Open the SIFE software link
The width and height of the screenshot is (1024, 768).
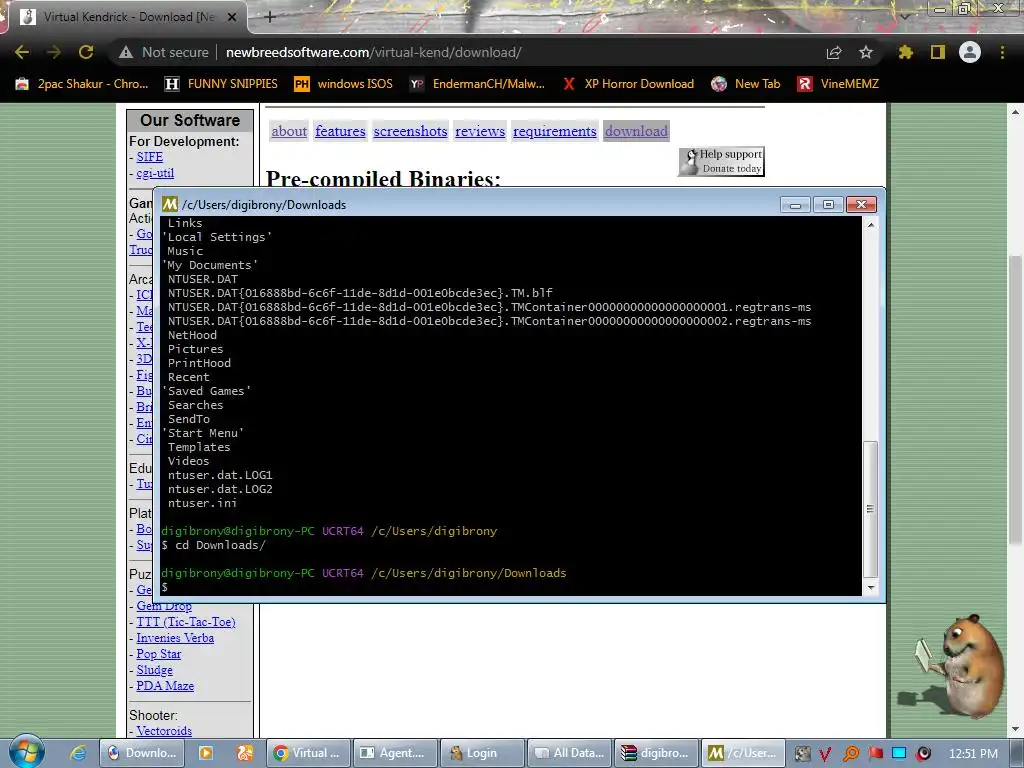(150, 157)
